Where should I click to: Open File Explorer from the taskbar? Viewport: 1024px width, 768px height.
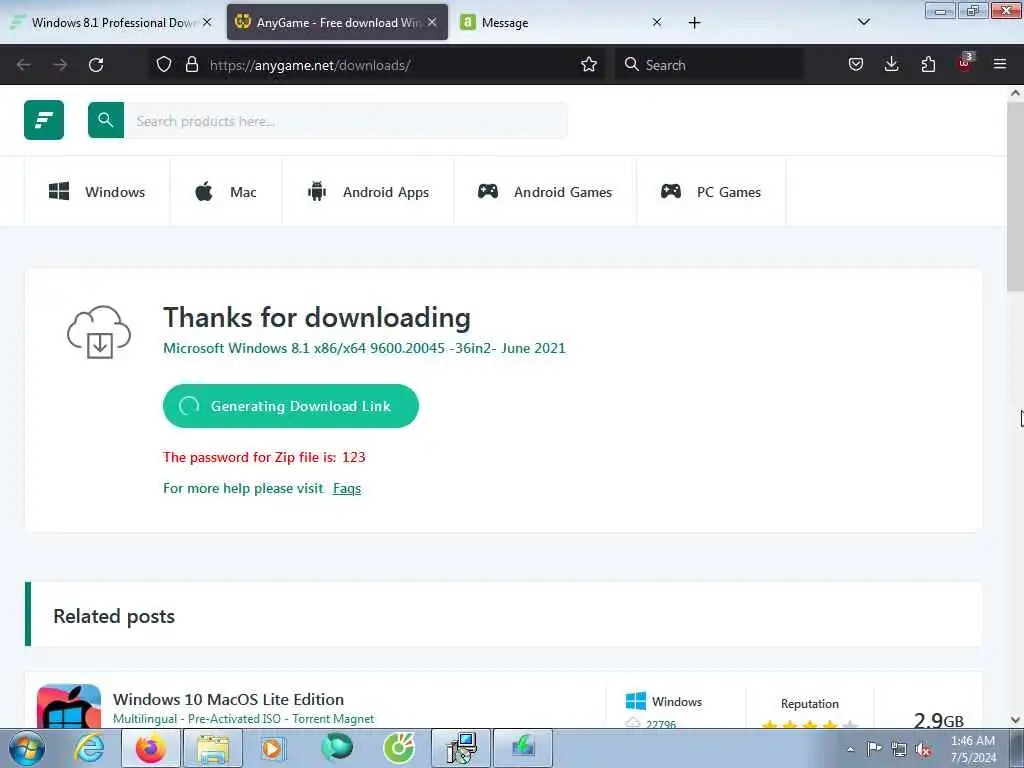pos(213,748)
